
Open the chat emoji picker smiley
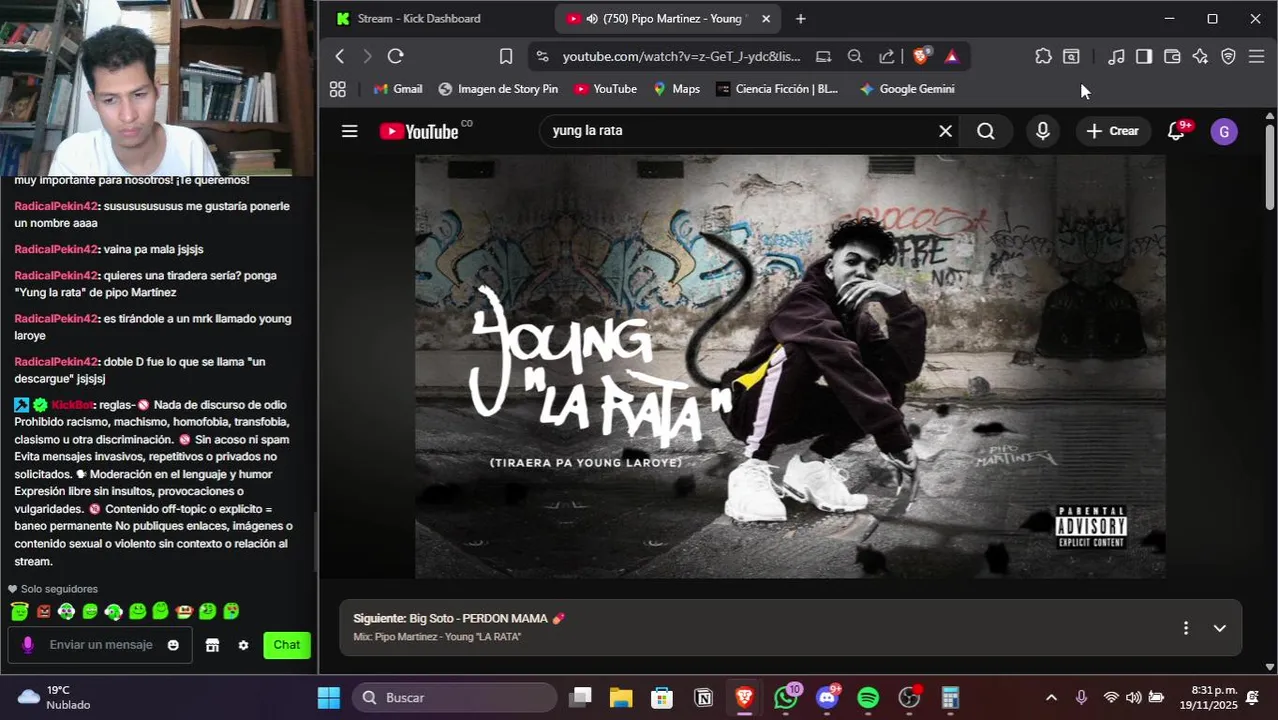[173, 645]
